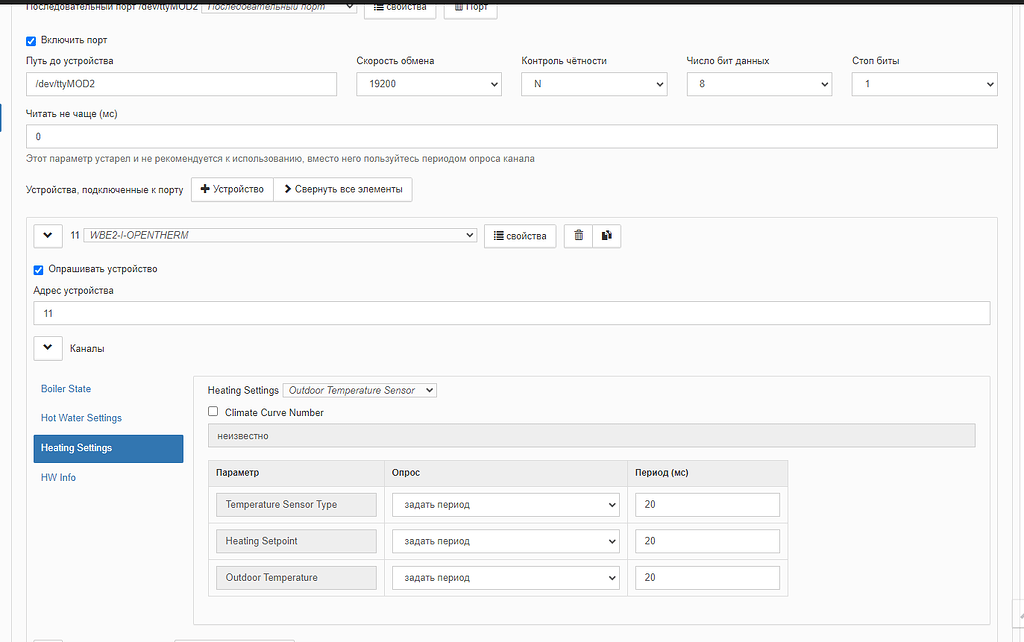Switch to Boiler State tab

(66, 389)
